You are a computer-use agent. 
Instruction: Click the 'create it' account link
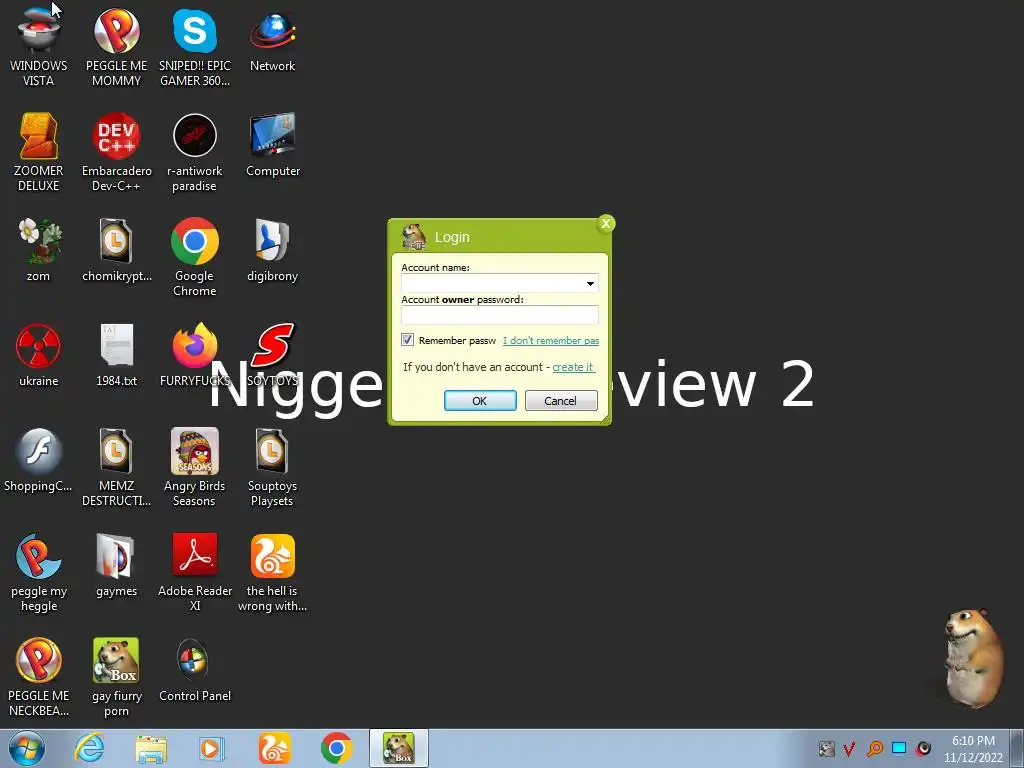573,367
